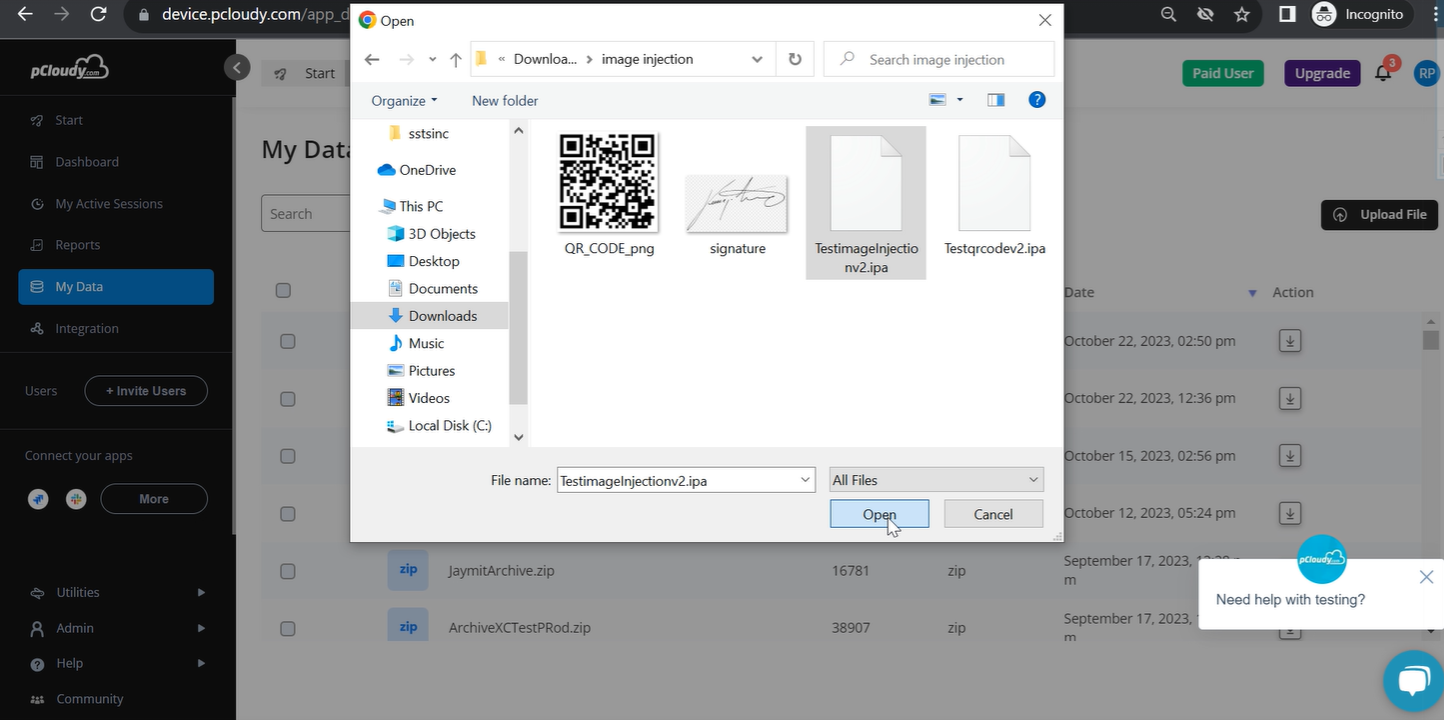Screen dimensions: 1444x720
Task: Close the Need help with testing popup
Action: click(1426, 577)
